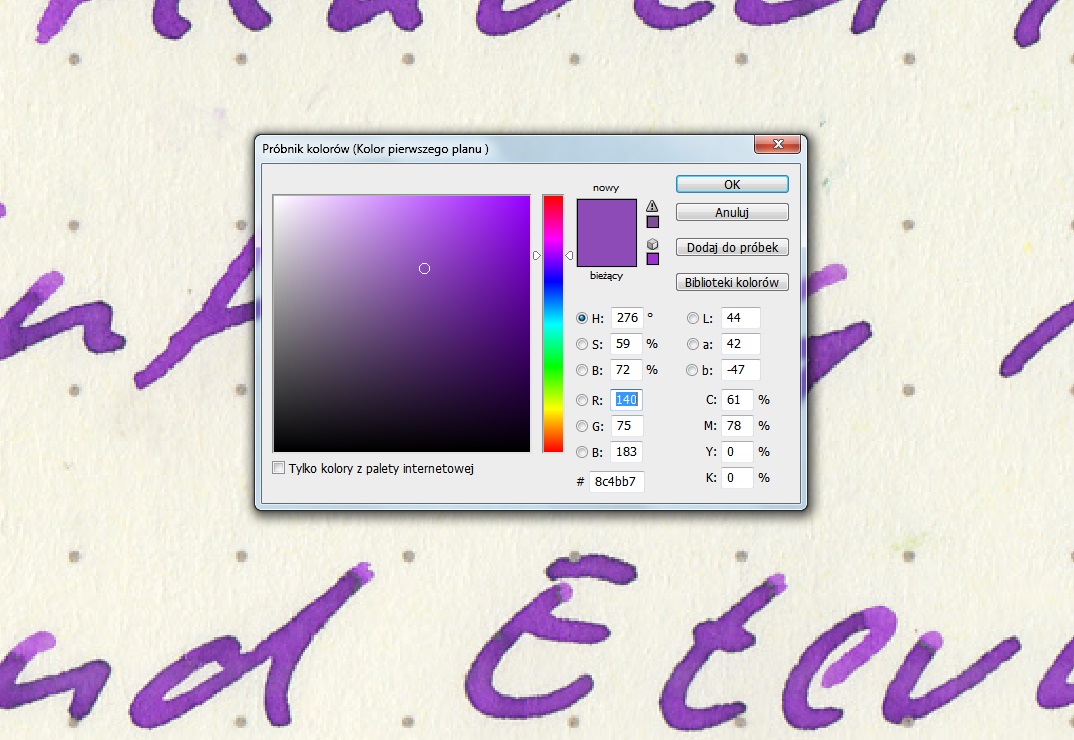Select the G green radio button

coord(583,426)
